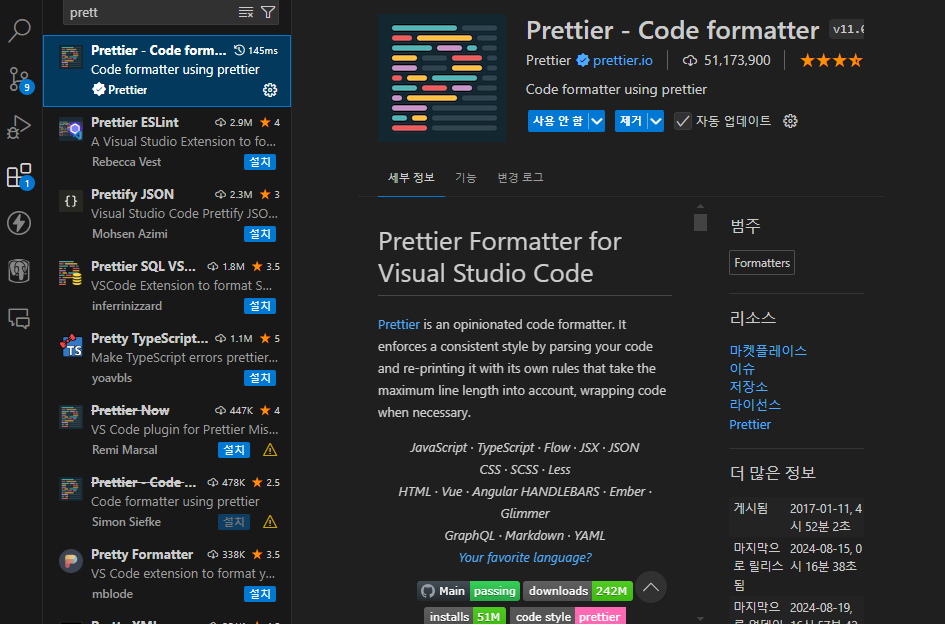Image resolution: width=945 pixels, height=624 pixels.
Task: Open the 마켓플레이스 resource link
Action: (x=768, y=350)
